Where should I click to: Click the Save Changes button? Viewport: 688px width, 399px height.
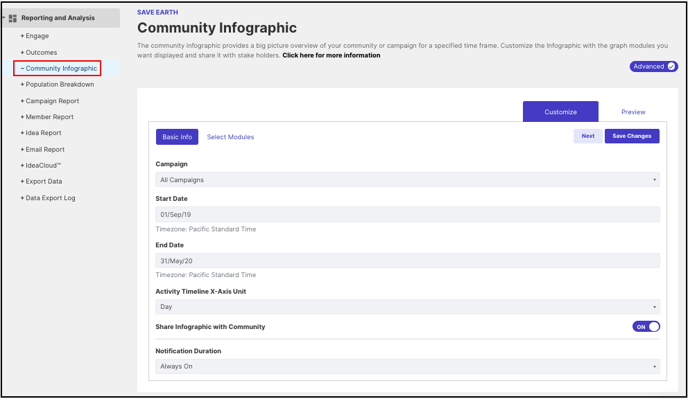coord(632,136)
